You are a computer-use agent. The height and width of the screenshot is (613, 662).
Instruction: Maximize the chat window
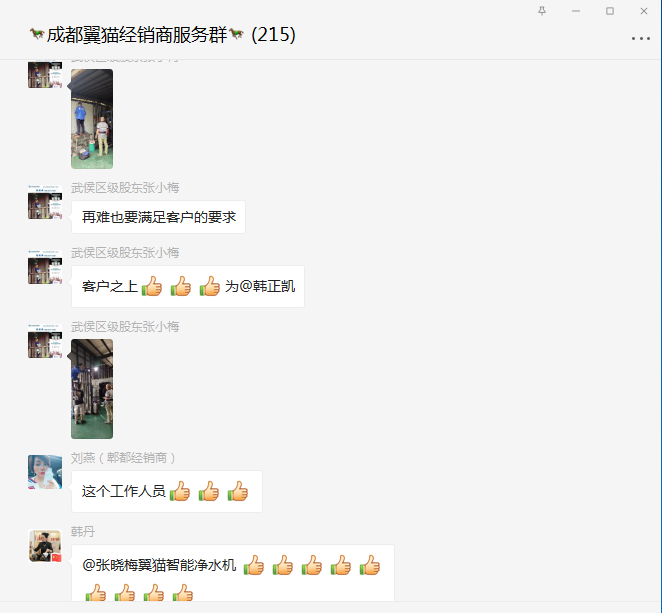coord(610,11)
